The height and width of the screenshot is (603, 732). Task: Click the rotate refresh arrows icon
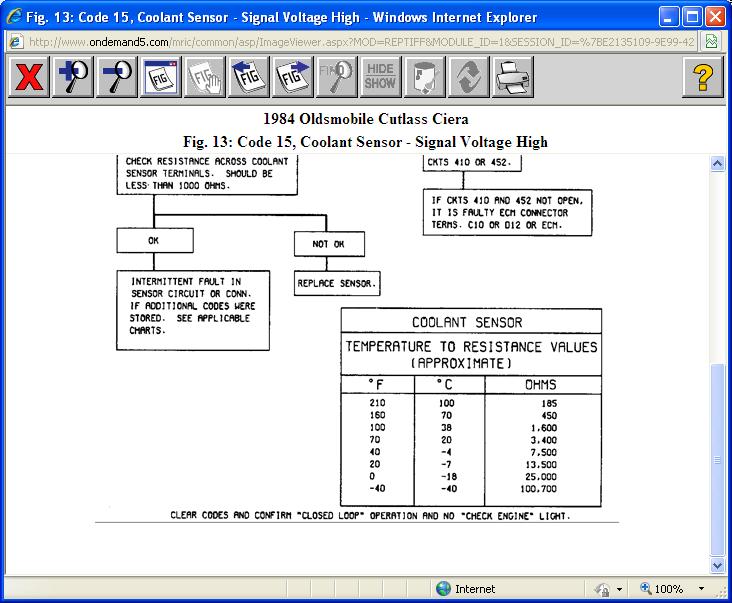(468, 77)
